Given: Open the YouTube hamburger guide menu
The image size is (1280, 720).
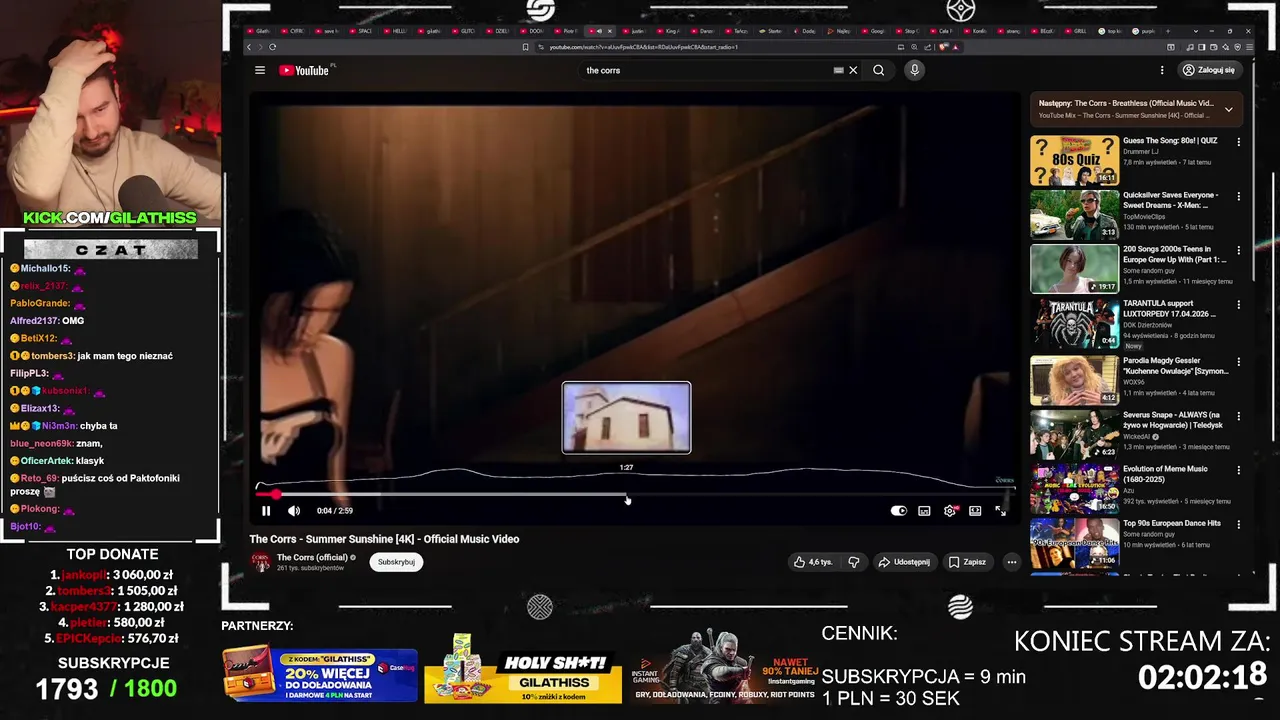Looking at the screenshot, I should [260, 70].
